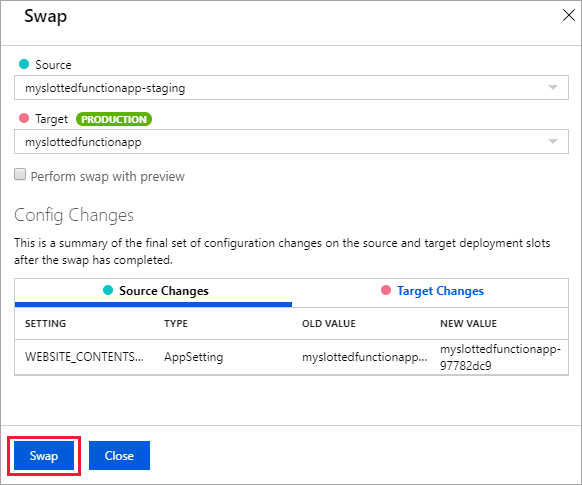Select the Source Changes tab
This screenshot has width=582, height=485.
point(164,291)
